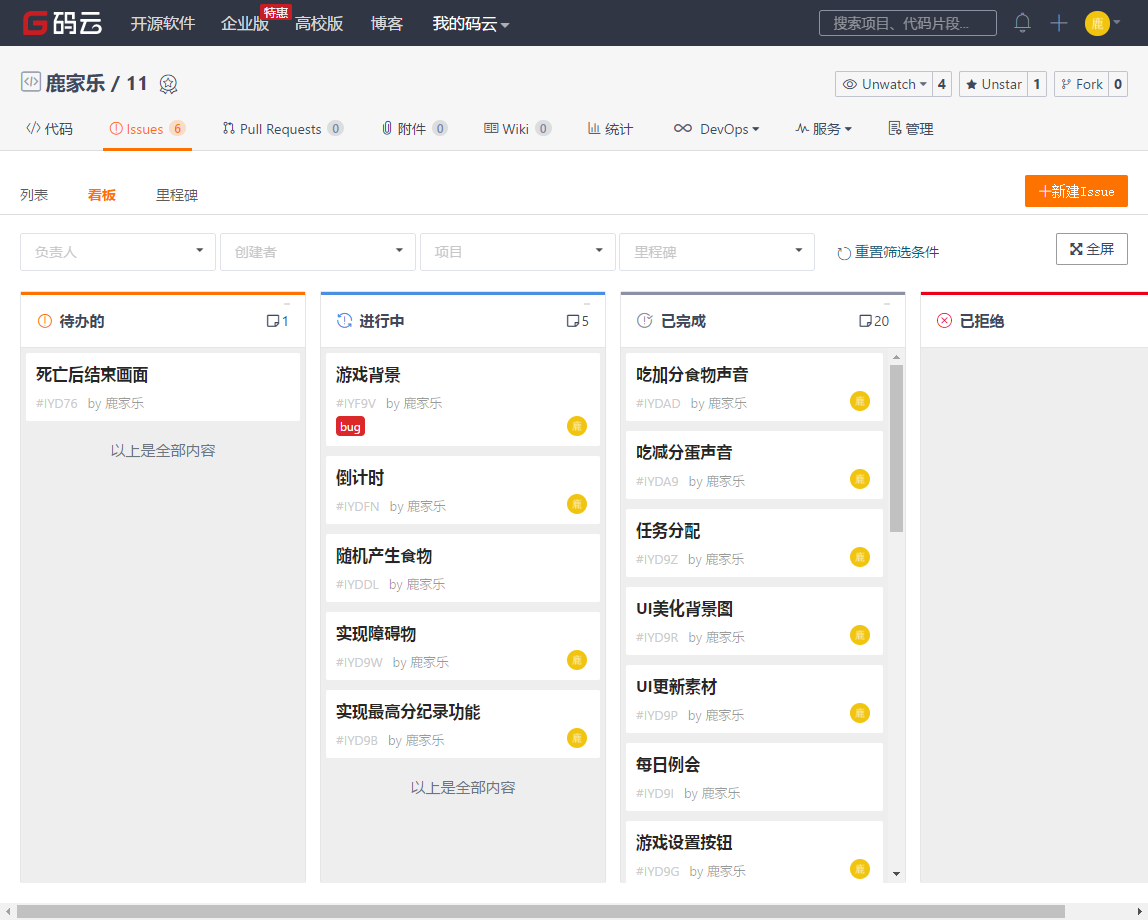Click the 新建Issue button
Viewport: 1148px width, 920px height.
pyautogui.click(x=1076, y=191)
